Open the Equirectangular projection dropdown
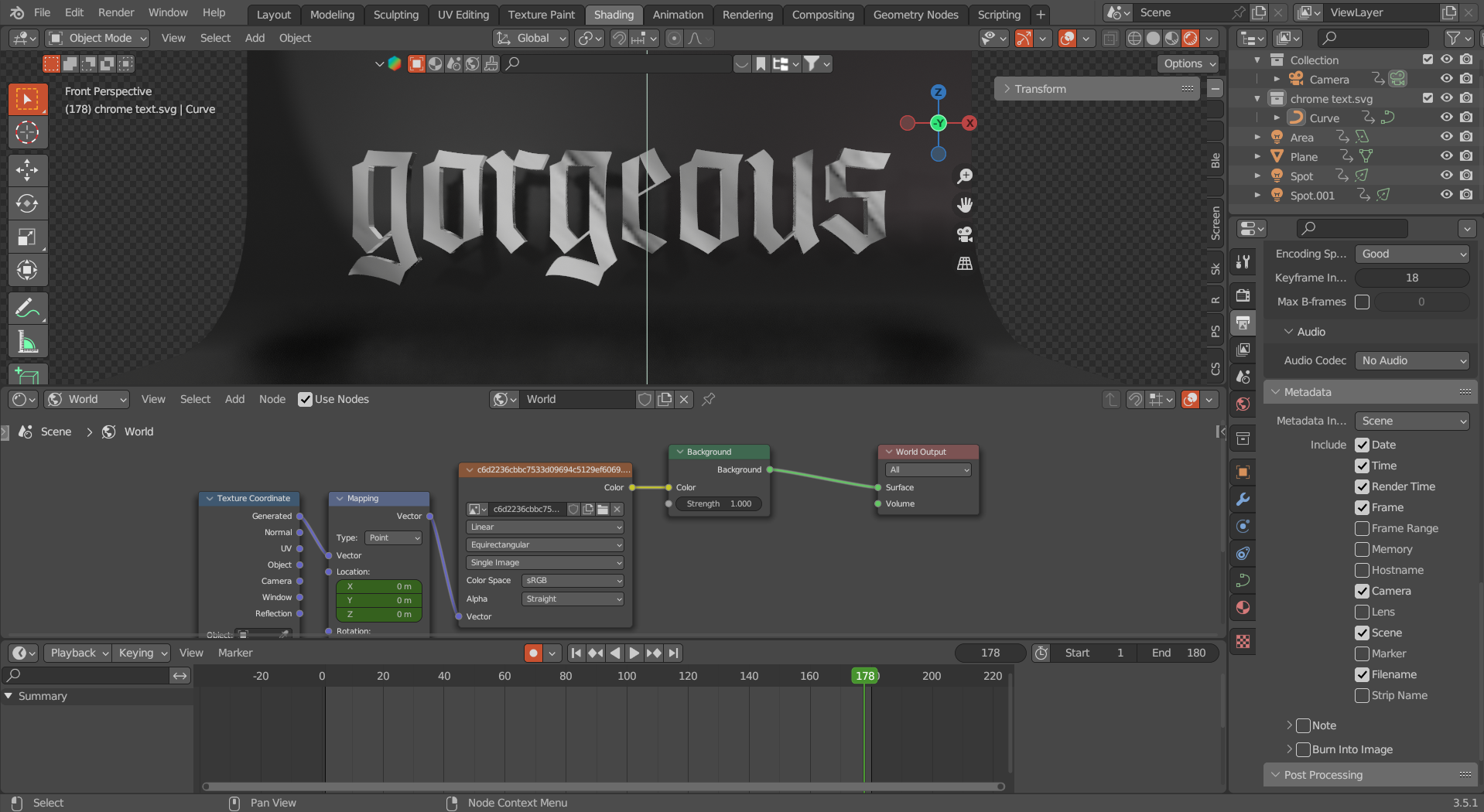1484x812 pixels. [545, 544]
